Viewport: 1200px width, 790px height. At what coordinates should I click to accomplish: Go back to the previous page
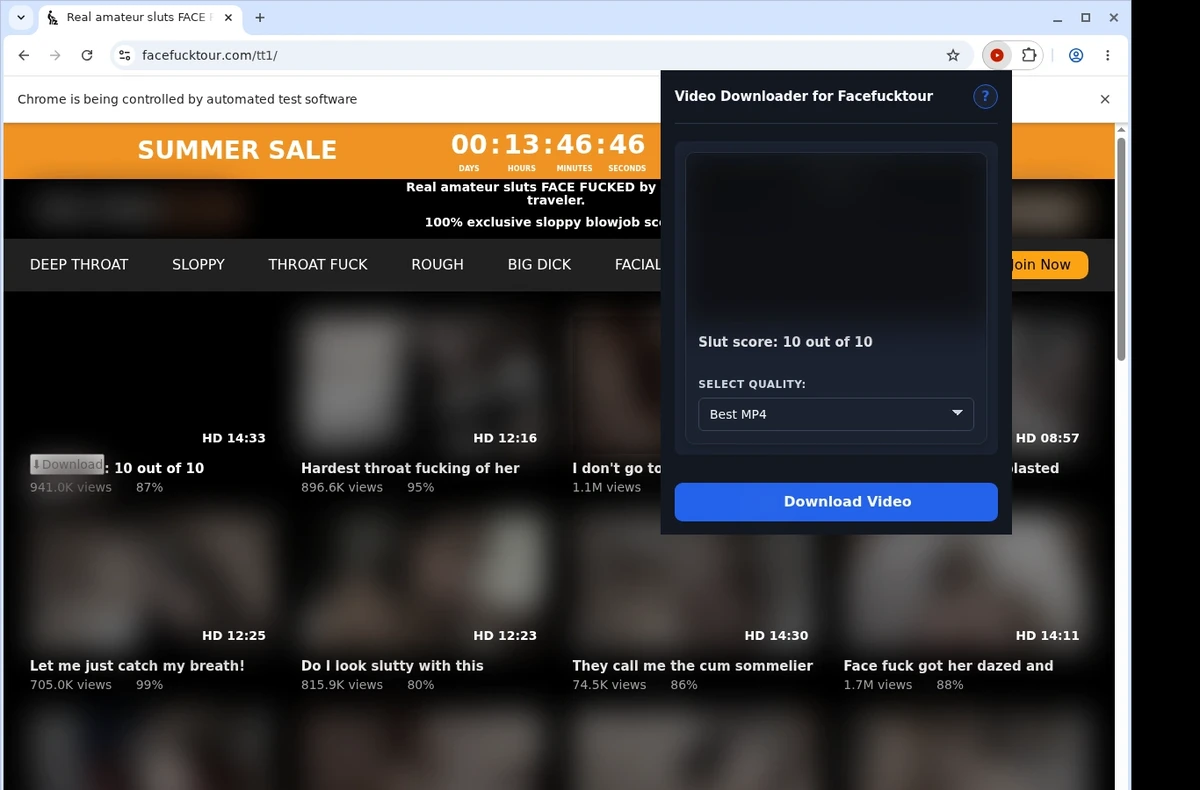click(24, 55)
